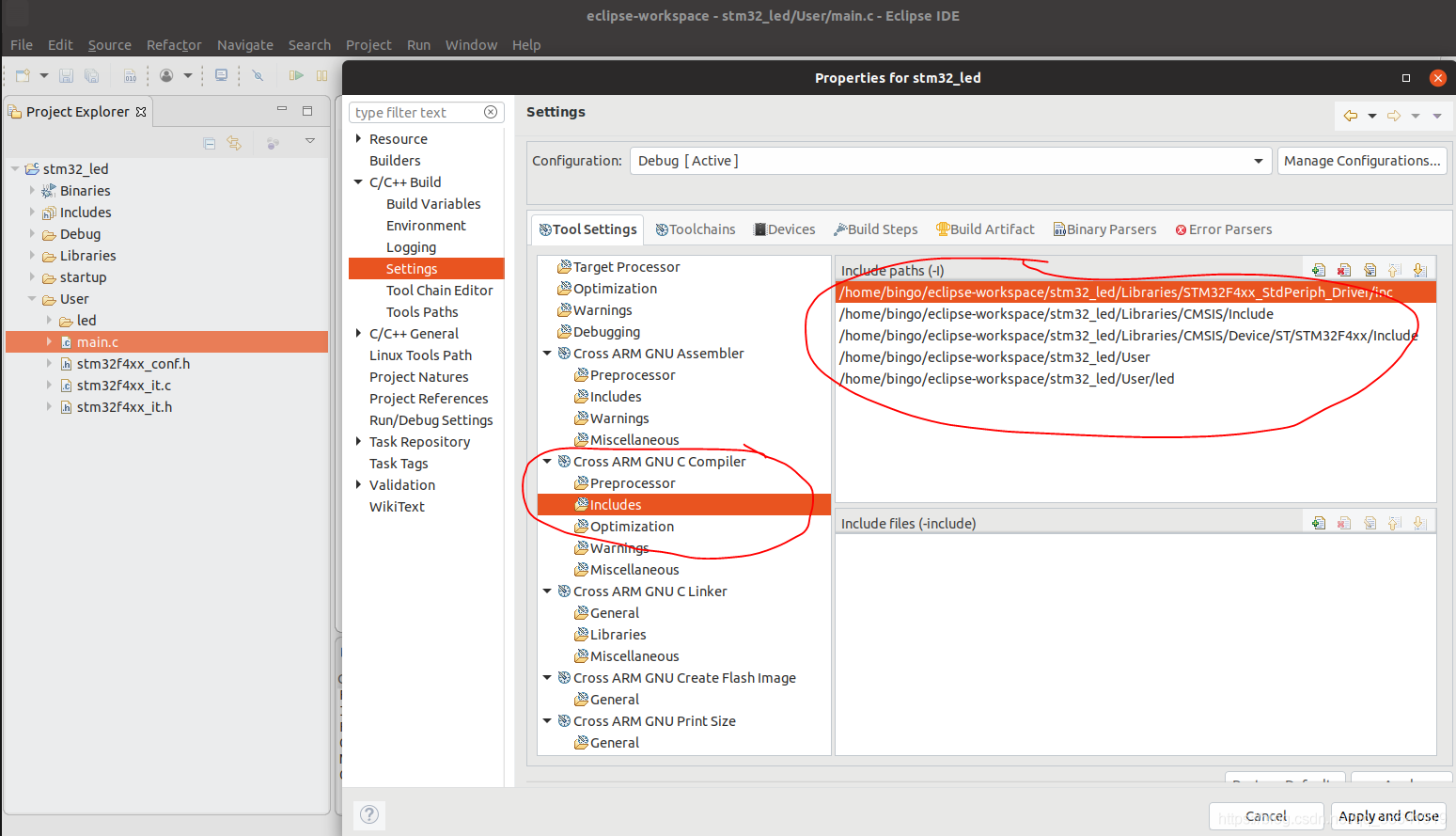Click the Save All toolbar icon
1456x836 pixels.
coord(91,75)
